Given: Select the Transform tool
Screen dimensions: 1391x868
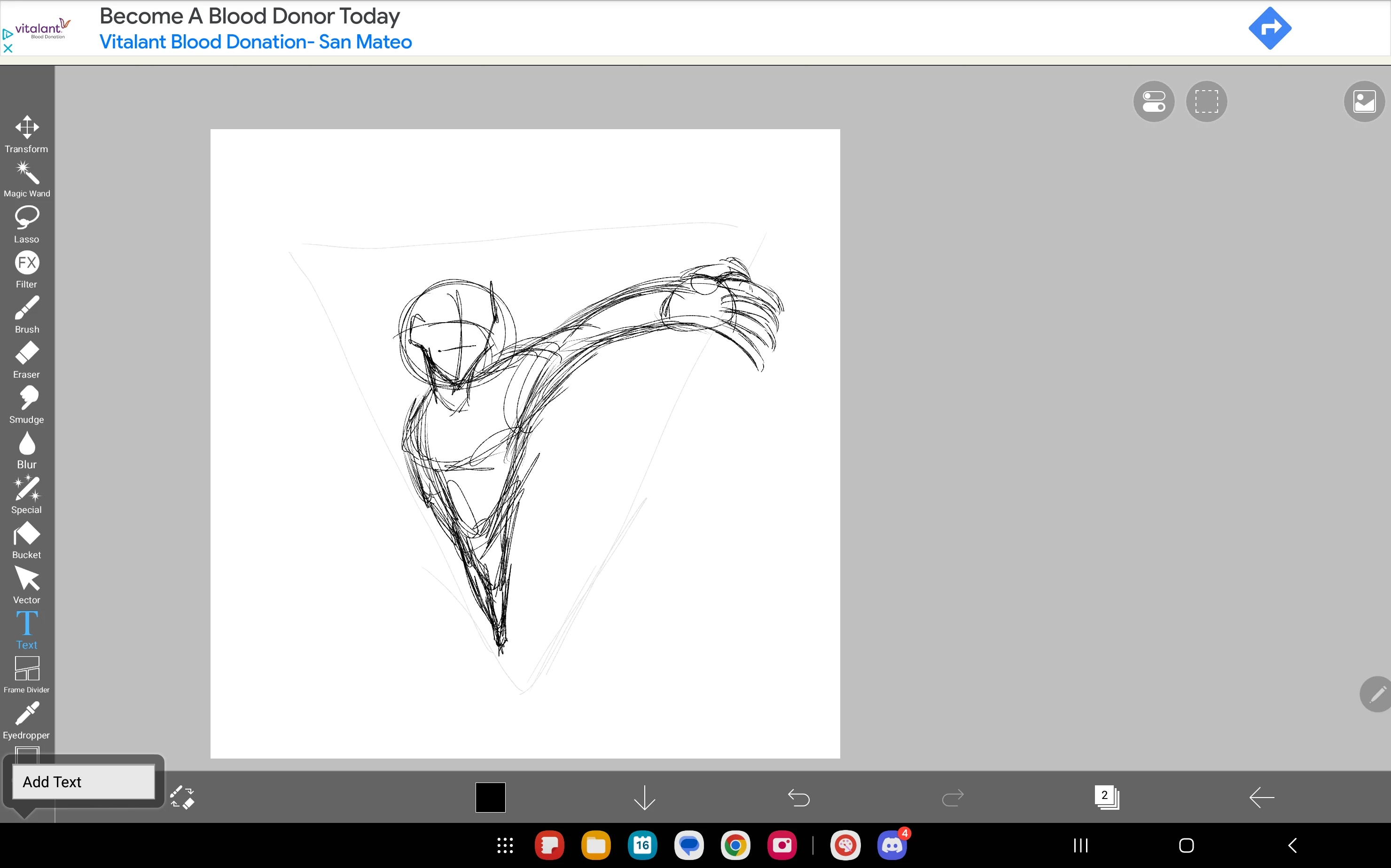Looking at the screenshot, I should click(26, 134).
